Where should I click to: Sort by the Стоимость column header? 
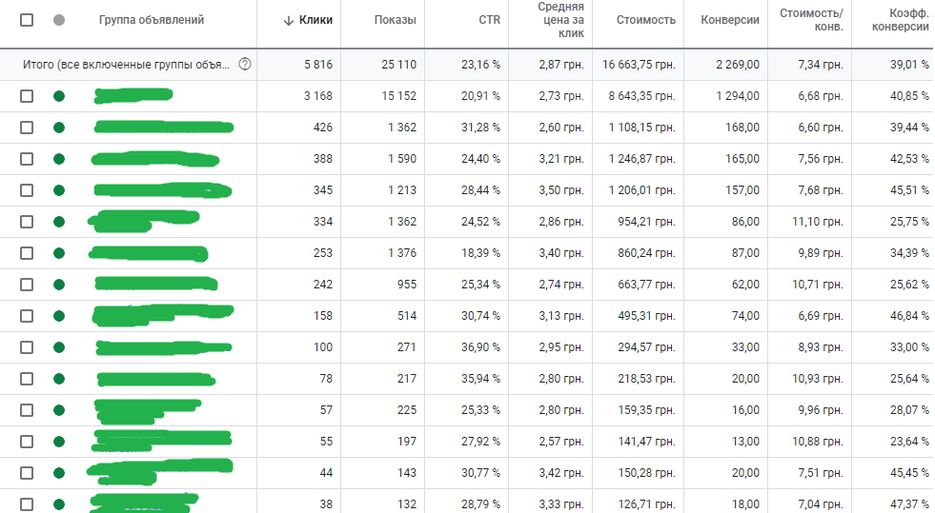tap(645, 20)
